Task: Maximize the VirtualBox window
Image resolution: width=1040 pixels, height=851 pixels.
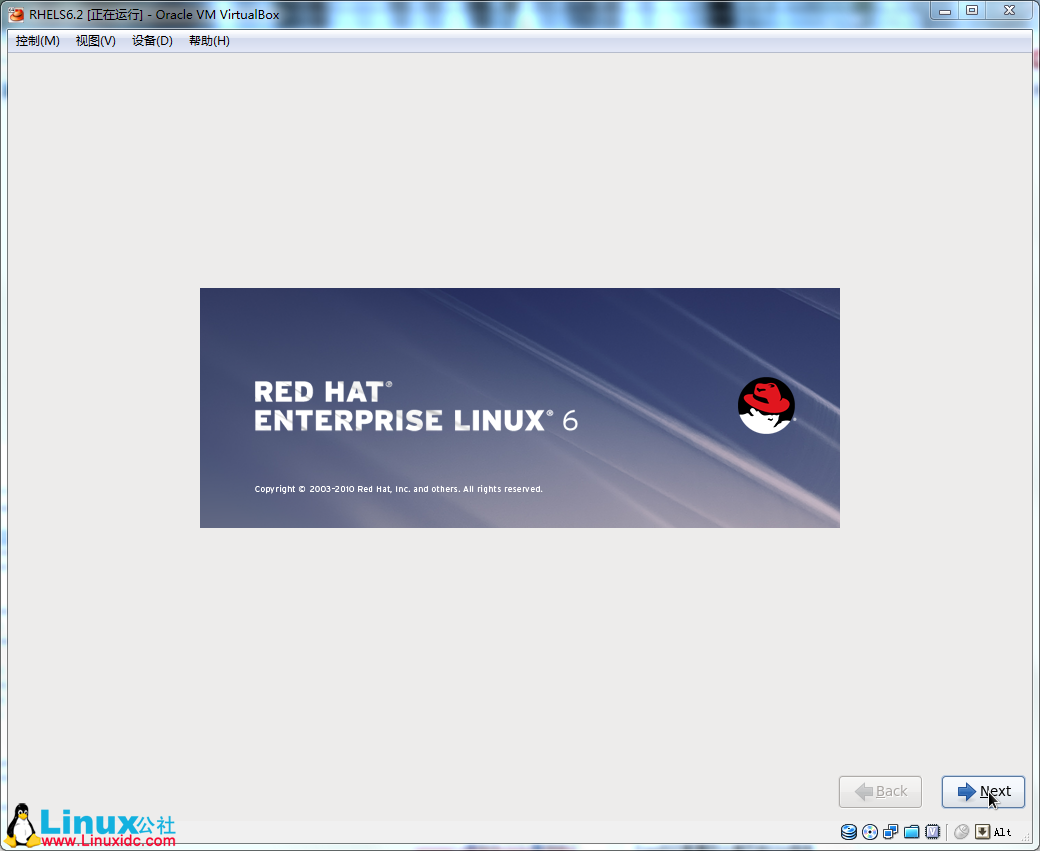Action: point(972,11)
